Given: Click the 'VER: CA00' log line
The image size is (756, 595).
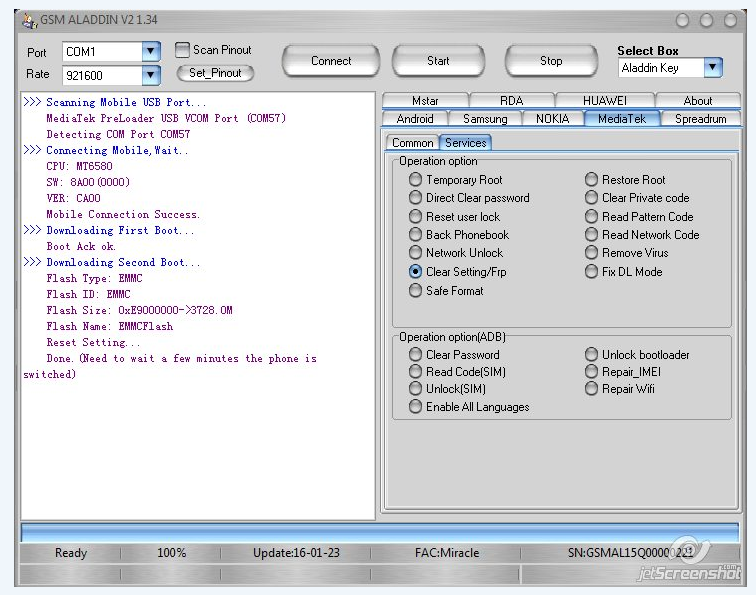Looking at the screenshot, I should click(x=73, y=198).
